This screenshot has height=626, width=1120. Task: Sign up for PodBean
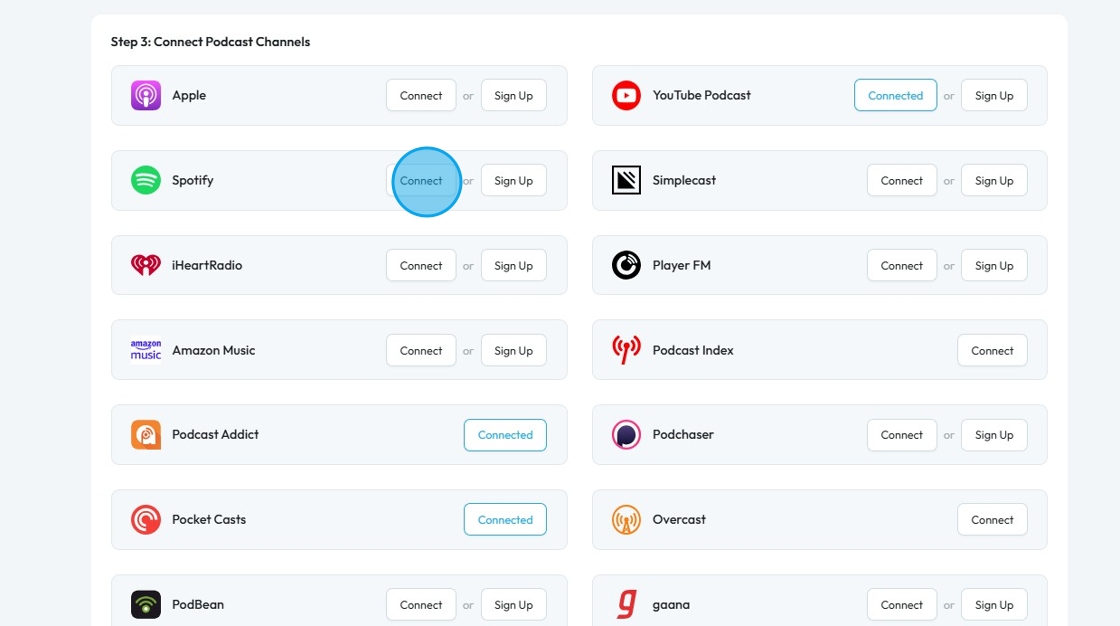pyautogui.click(x=514, y=605)
